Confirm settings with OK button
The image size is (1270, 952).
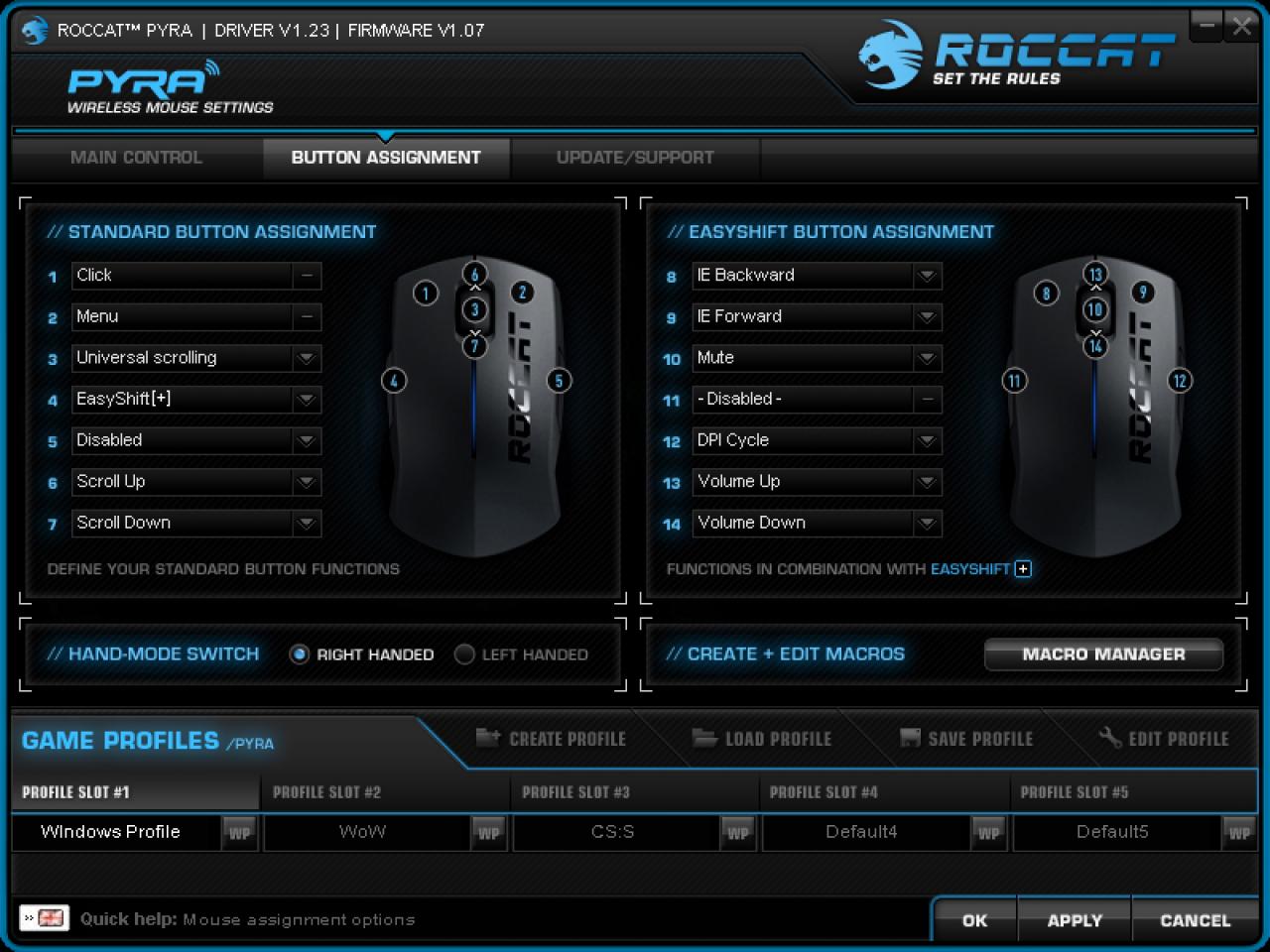(974, 921)
